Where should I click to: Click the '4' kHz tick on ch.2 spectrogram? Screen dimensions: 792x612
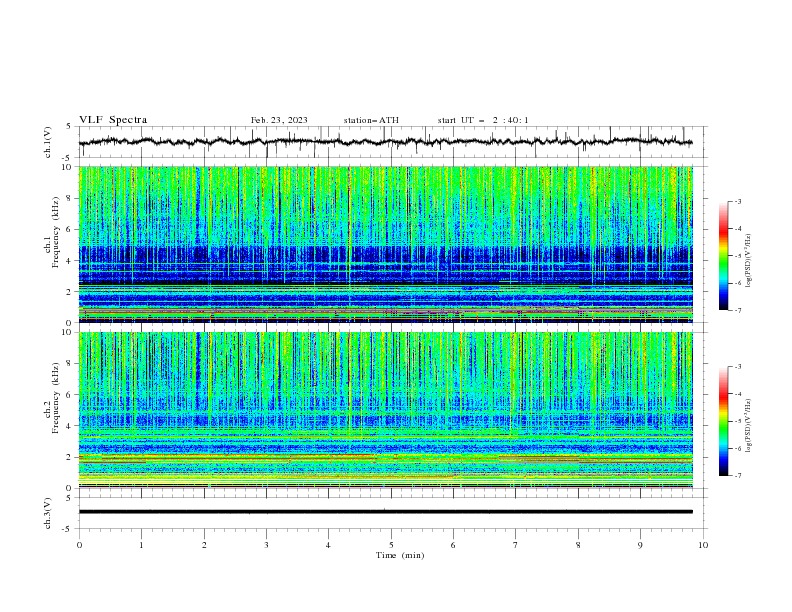71,426
